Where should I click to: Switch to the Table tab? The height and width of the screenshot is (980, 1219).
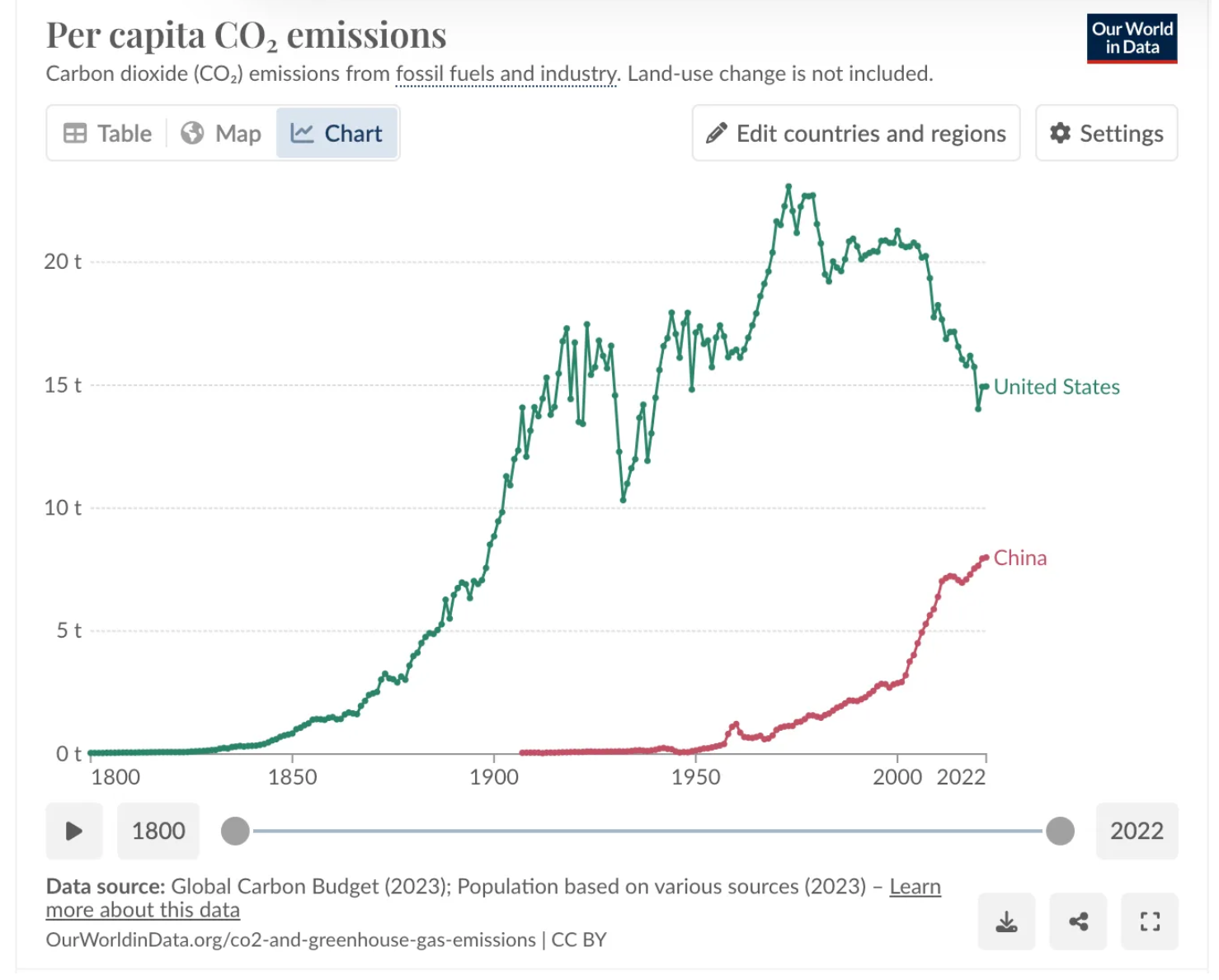[x=108, y=134]
